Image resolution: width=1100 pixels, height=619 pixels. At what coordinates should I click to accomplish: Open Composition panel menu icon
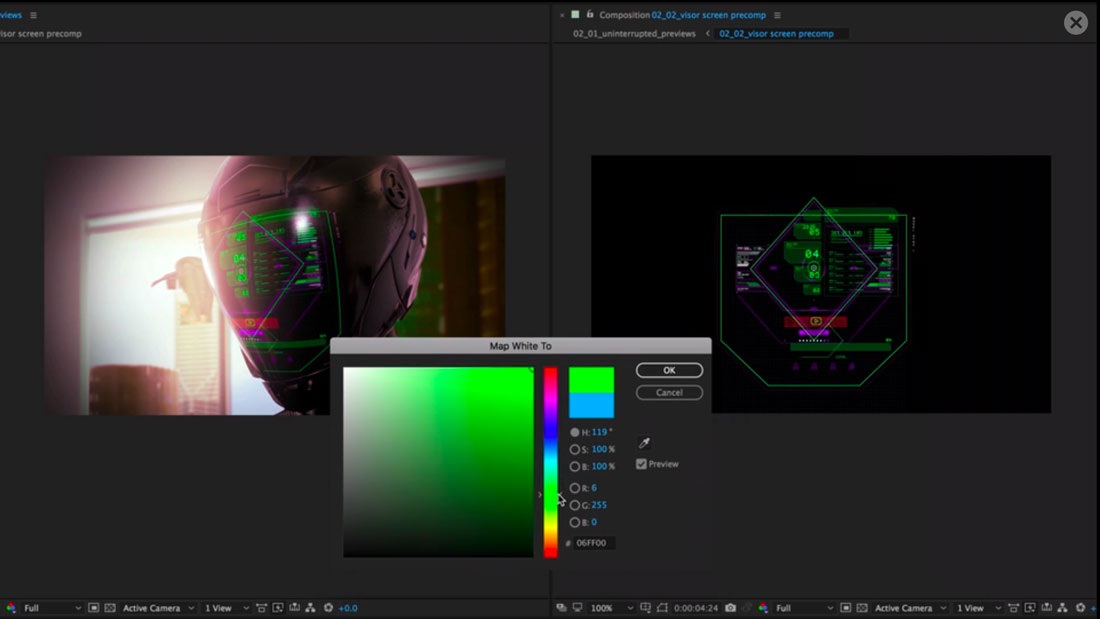[x=777, y=15]
